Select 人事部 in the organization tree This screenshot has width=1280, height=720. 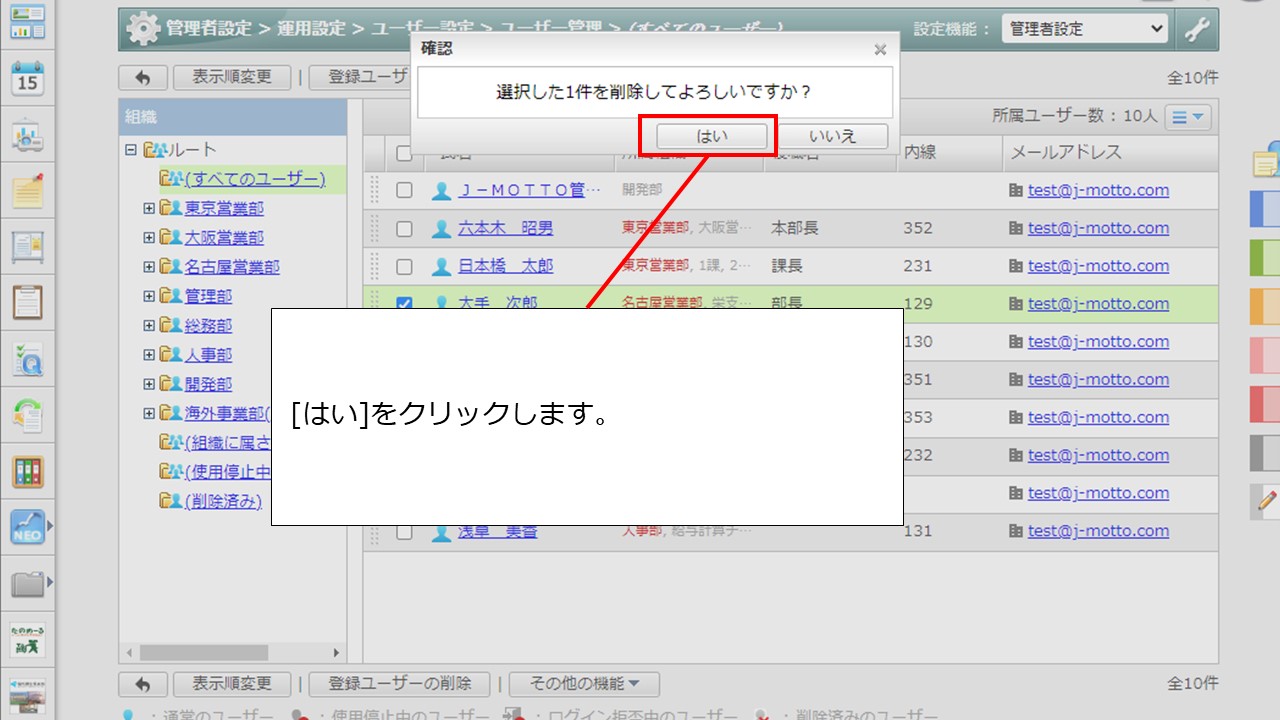point(208,355)
